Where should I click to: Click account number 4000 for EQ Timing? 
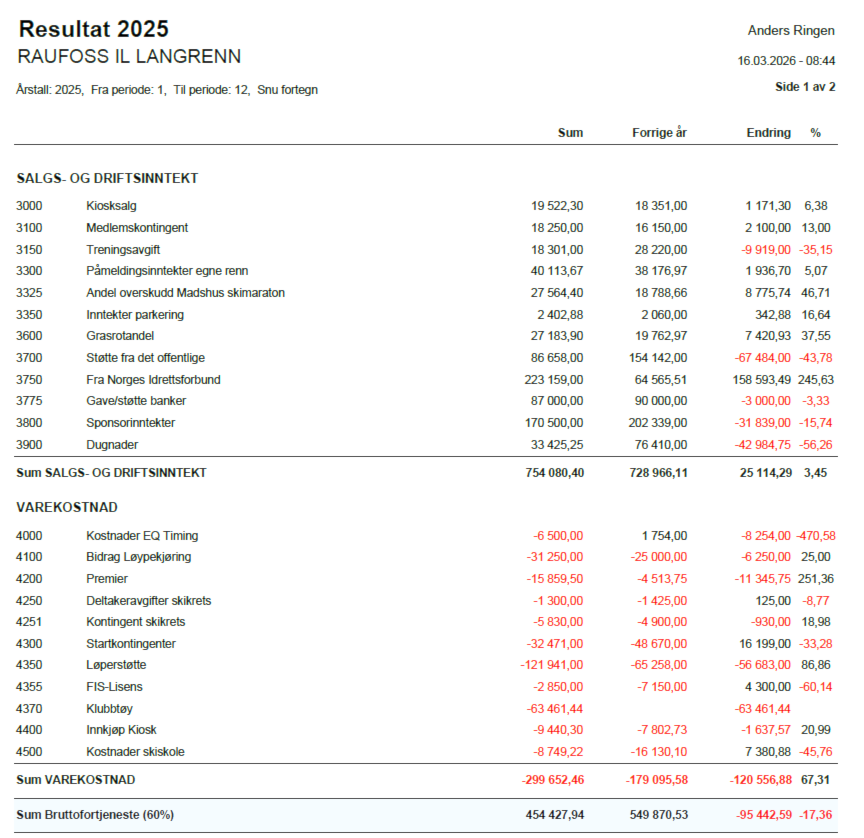30,536
